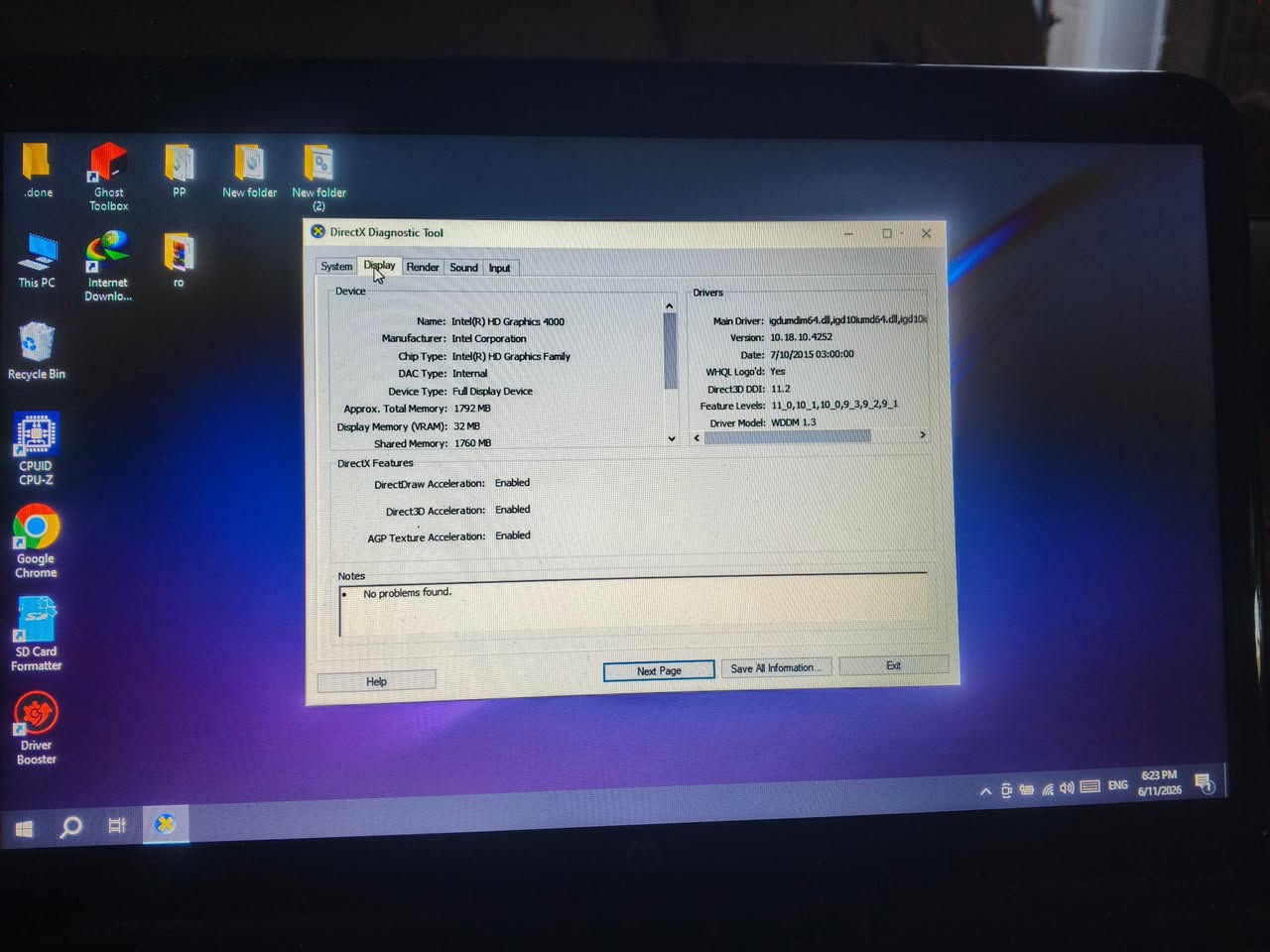
Task: Click the Exit button
Action: pos(894,665)
